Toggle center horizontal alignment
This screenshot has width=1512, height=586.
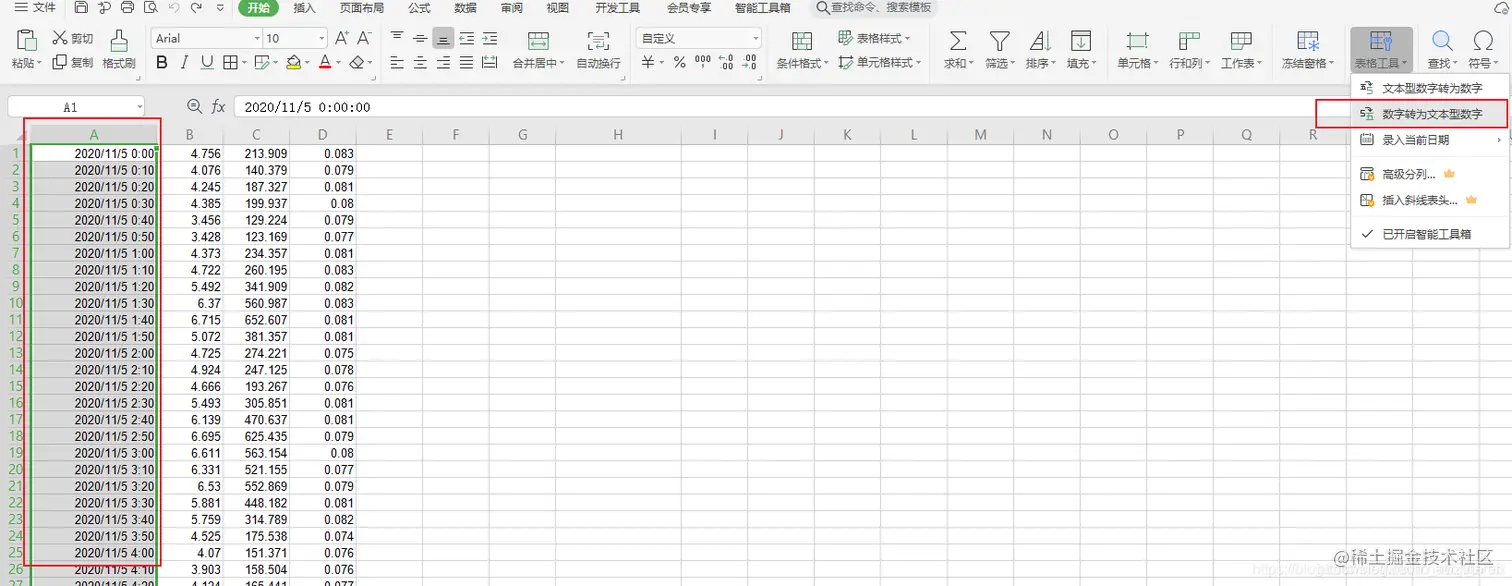420,62
